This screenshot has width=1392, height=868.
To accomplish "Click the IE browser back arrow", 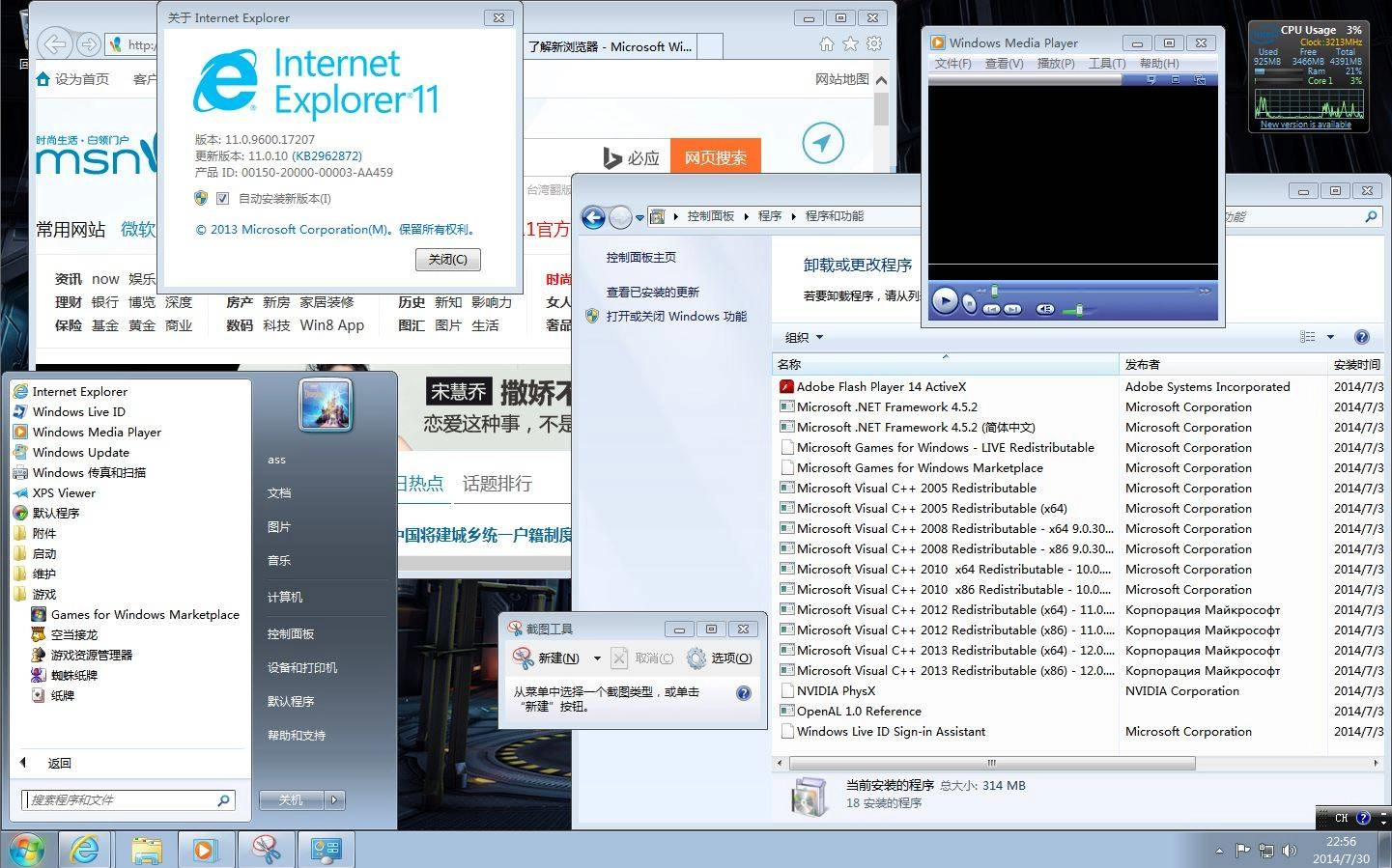I will click(x=56, y=44).
